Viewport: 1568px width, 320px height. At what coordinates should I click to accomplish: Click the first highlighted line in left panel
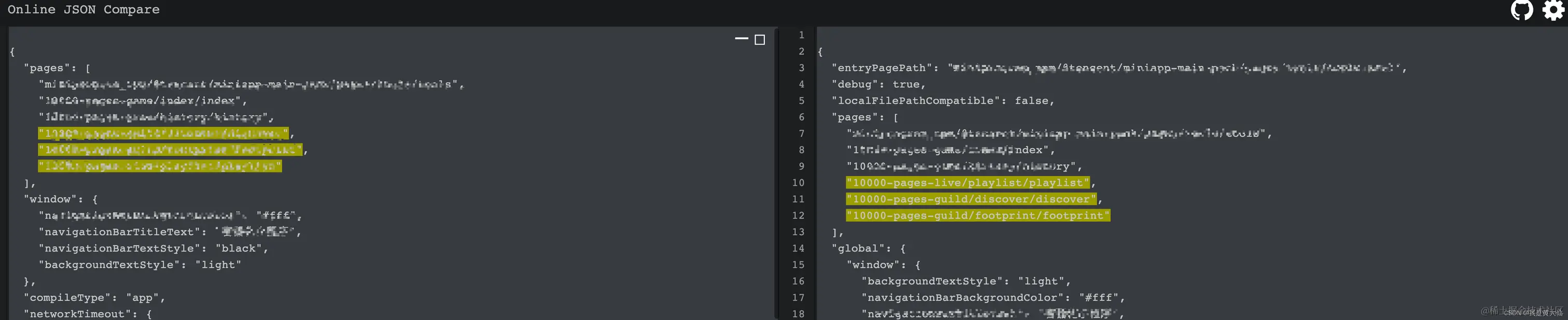(163, 133)
